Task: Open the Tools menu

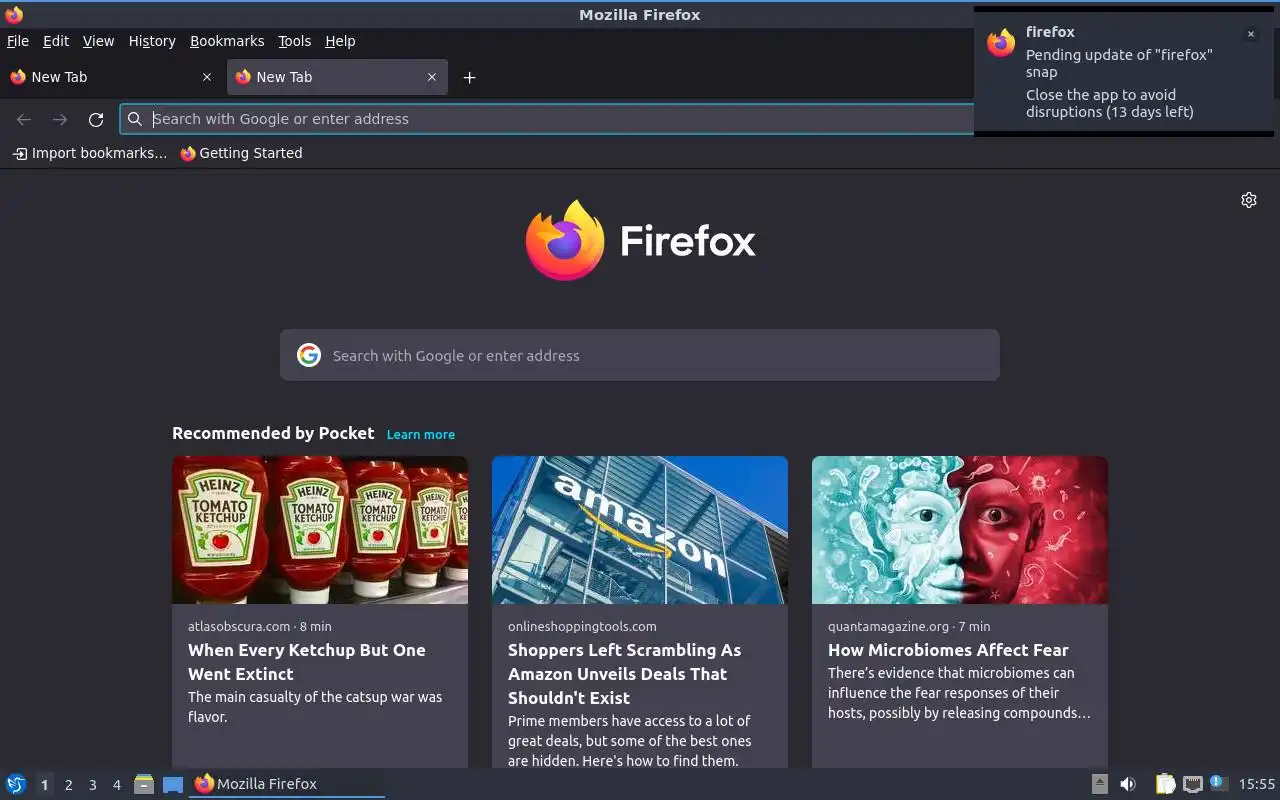Action: (295, 41)
